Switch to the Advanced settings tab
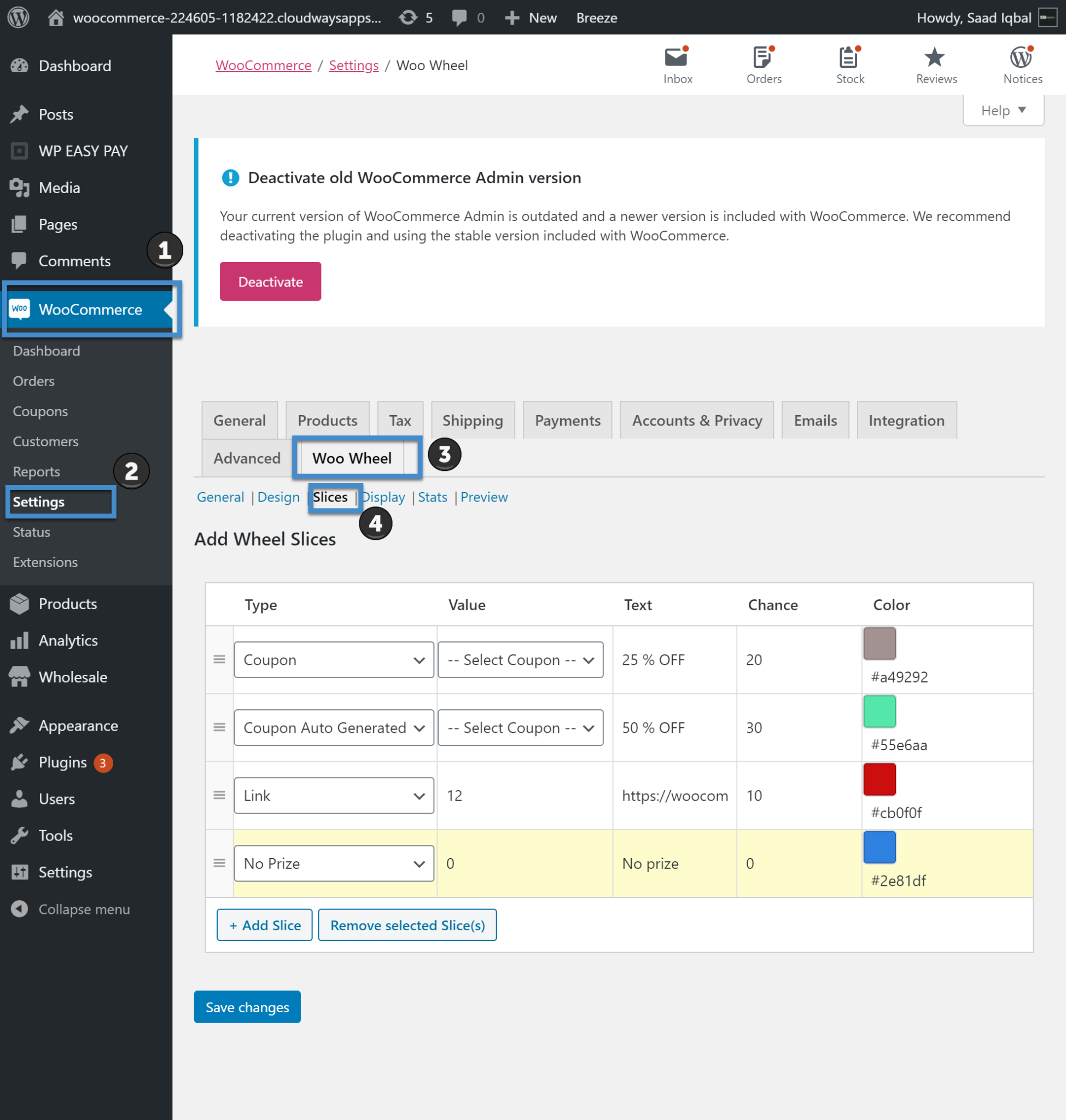Viewport: 1066px width, 1120px height. (247, 458)
